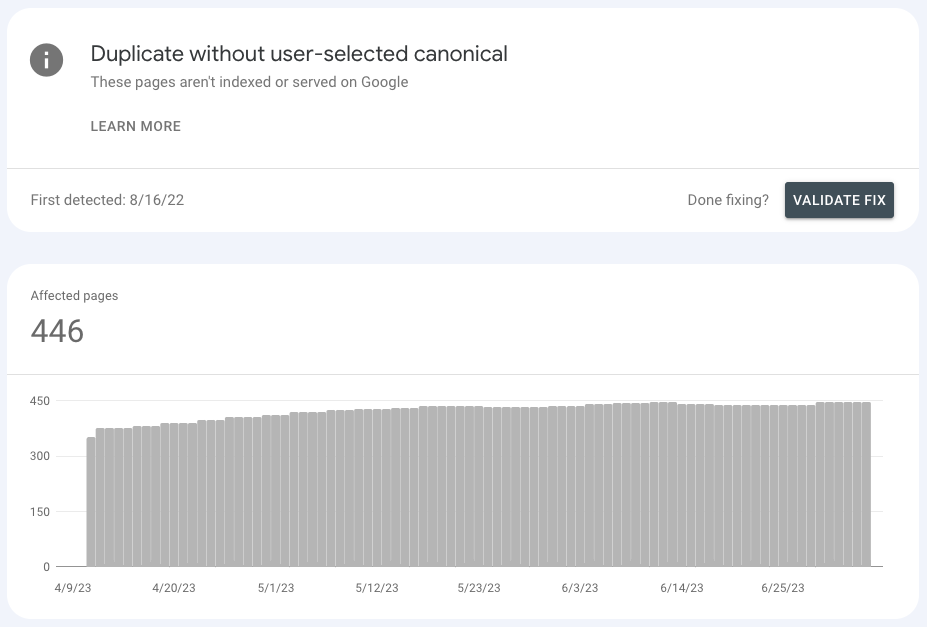Image resolution: width=927 pixels, height=627 pixels.
Task: Click the first, shortest bar in the chart
Action: point(91,502)
